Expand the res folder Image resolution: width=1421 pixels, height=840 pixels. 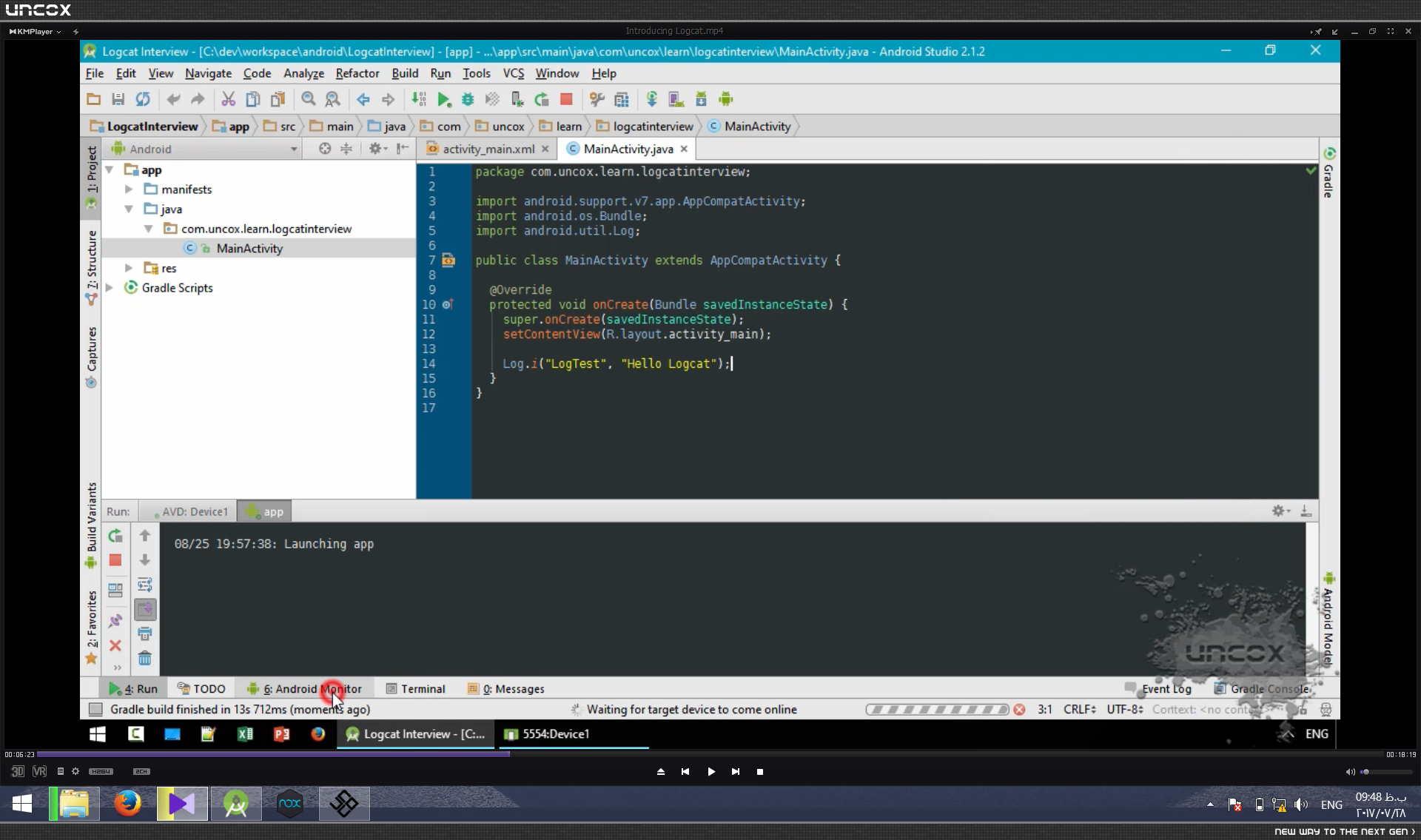coord(129,268)
